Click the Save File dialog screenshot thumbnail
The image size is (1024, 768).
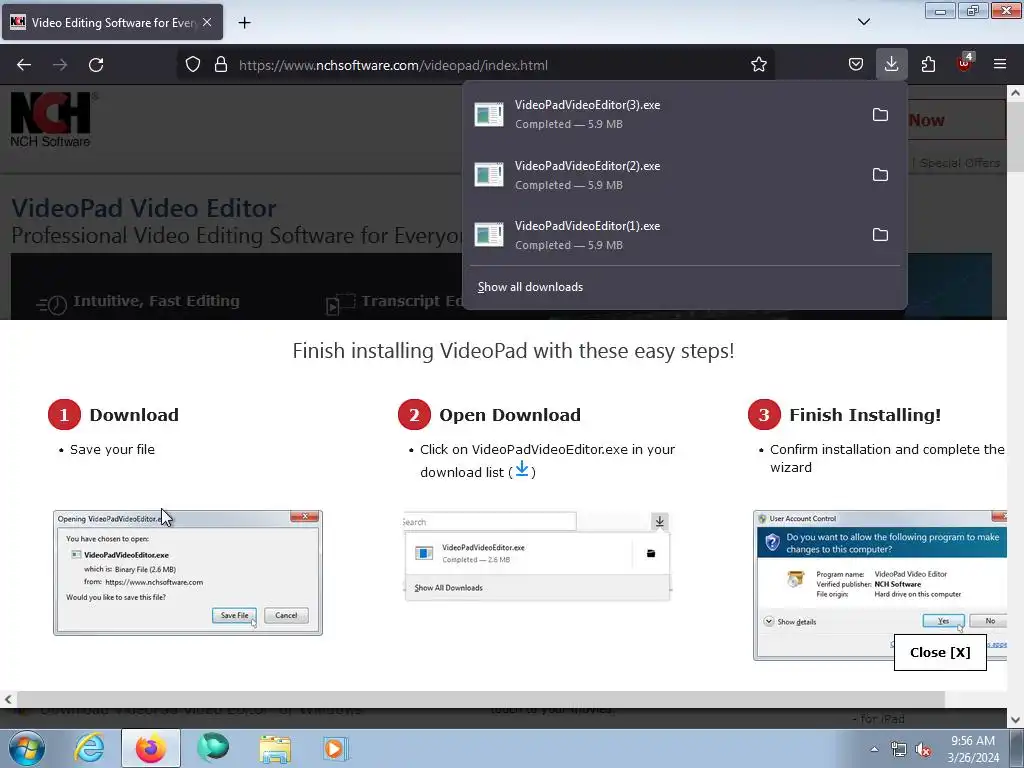pyautogui.click(x=188, y=572)
